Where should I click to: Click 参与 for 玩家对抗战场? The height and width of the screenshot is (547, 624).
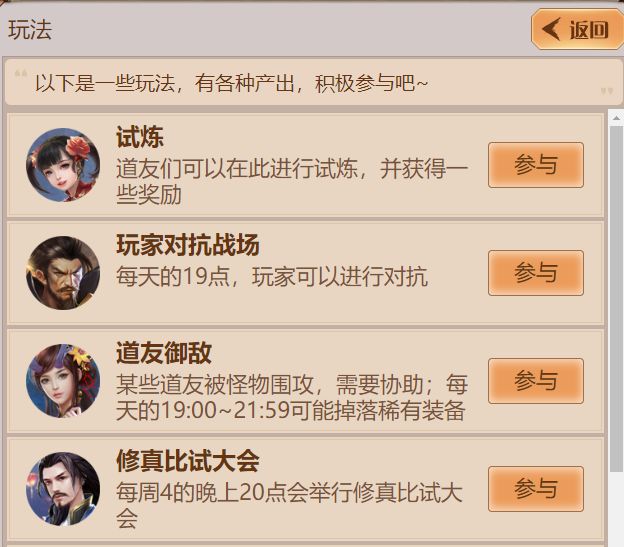point(536,273)
